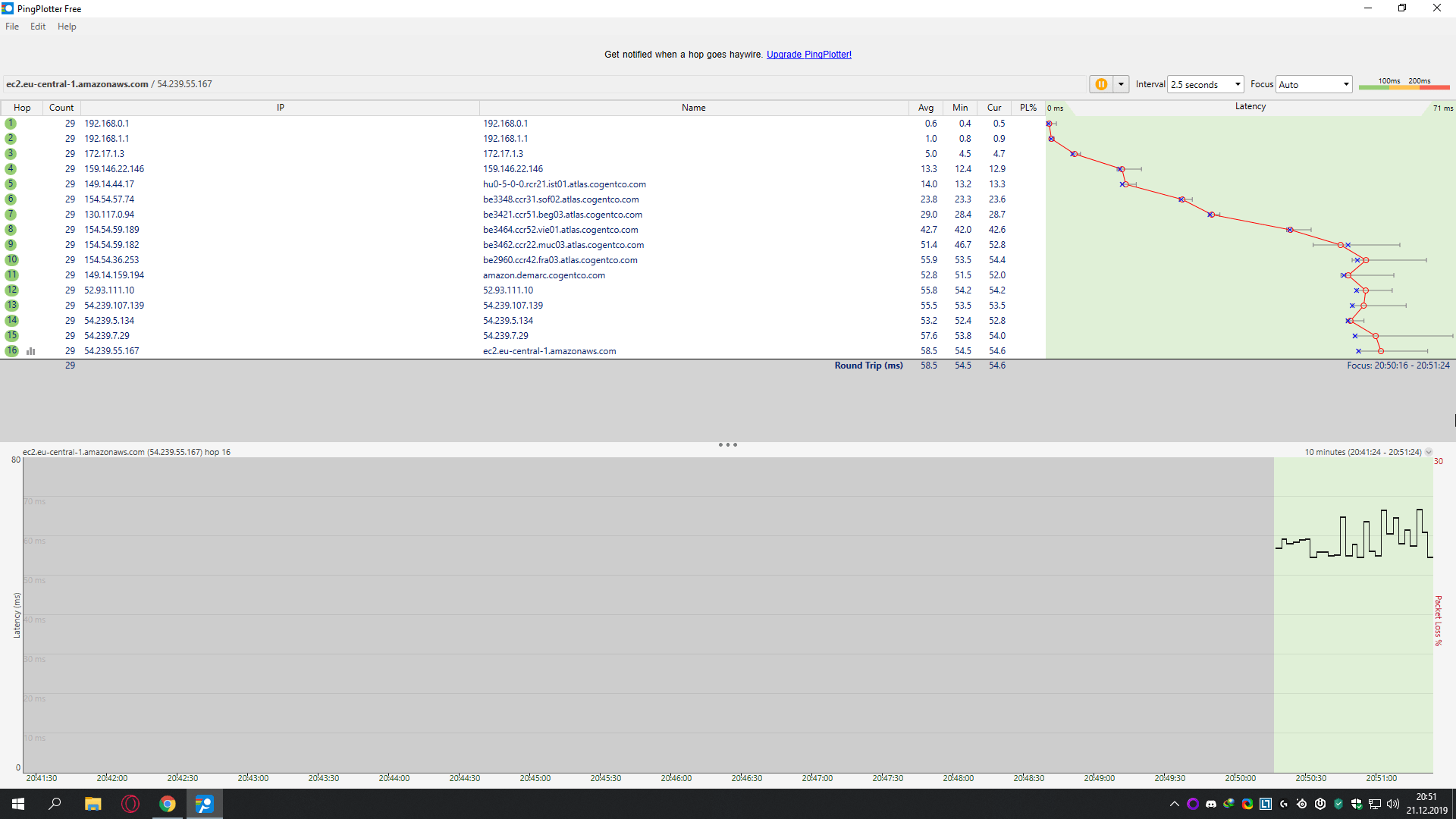Open the Focus Auto dropdown
This screenshot has height=819, width=1456.
tap(1313, 84)
